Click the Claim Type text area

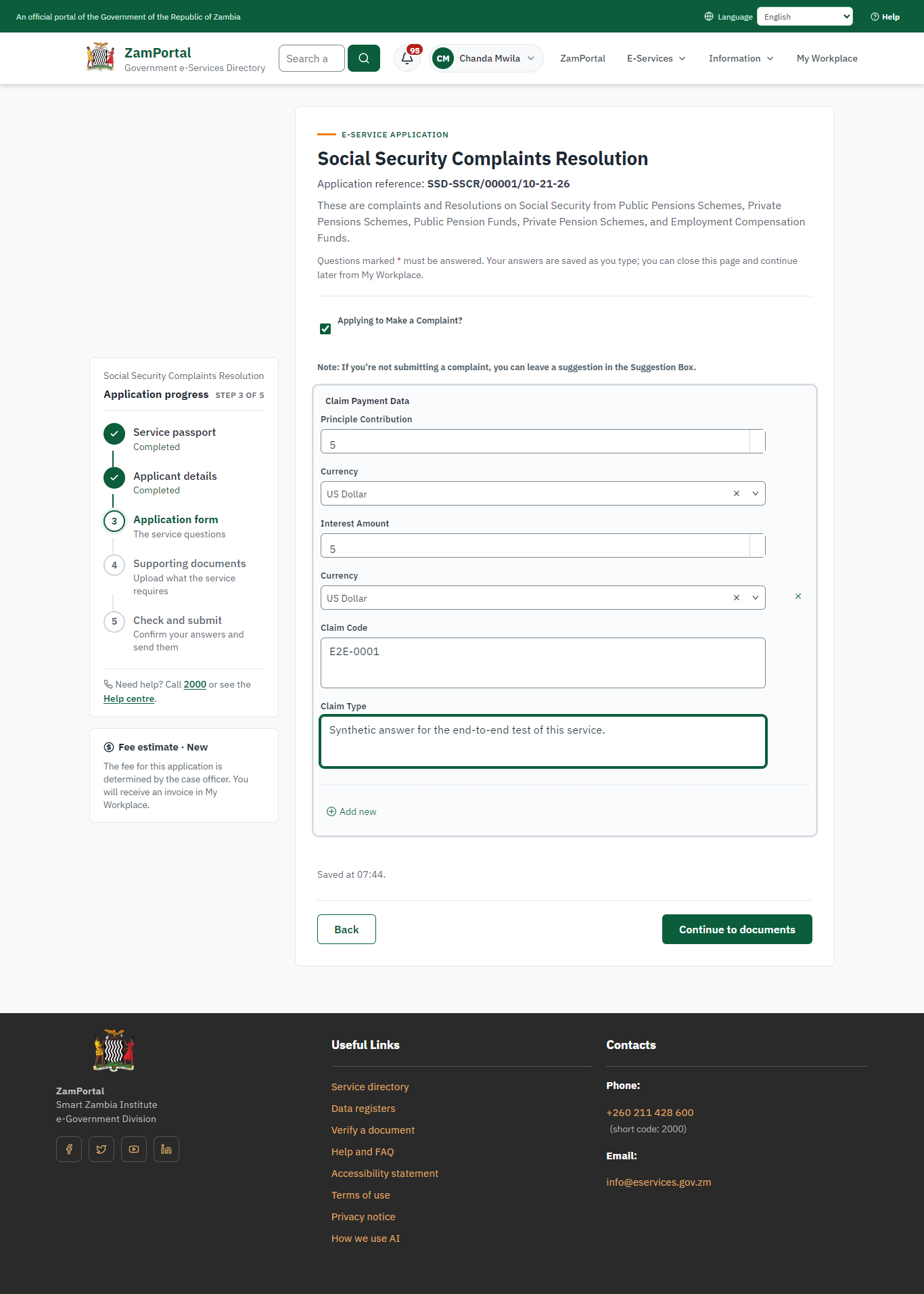[543, 741]
